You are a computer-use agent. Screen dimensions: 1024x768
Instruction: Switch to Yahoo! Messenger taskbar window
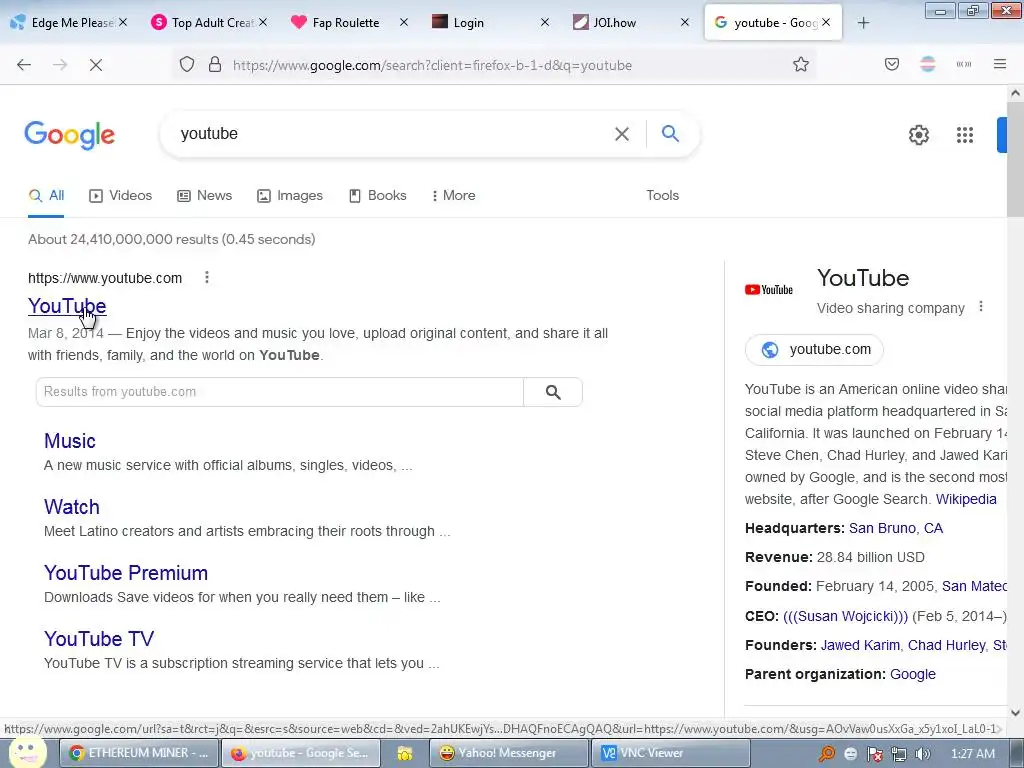point(509,753)
